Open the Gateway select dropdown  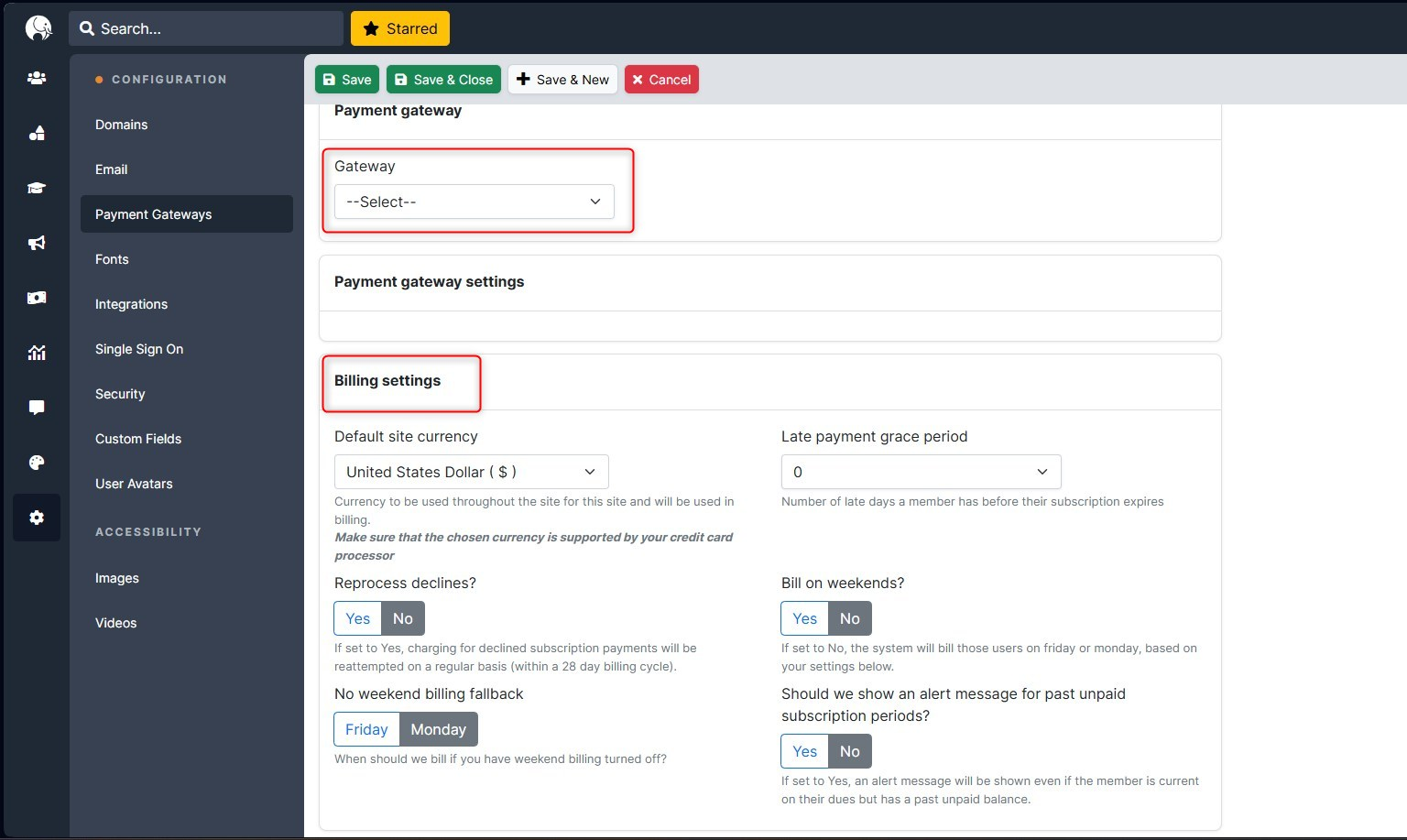(x=474, y=202)
